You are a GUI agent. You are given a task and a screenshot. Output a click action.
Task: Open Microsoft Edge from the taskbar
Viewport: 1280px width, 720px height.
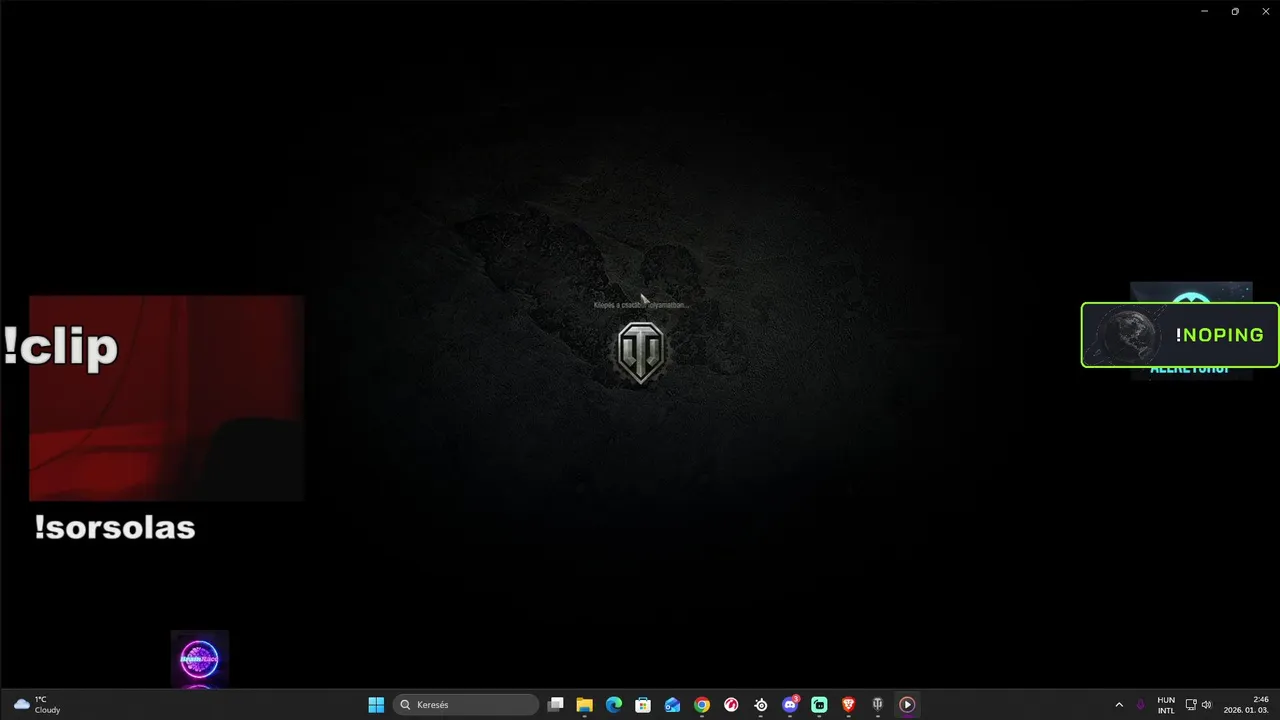coord(614,705)
